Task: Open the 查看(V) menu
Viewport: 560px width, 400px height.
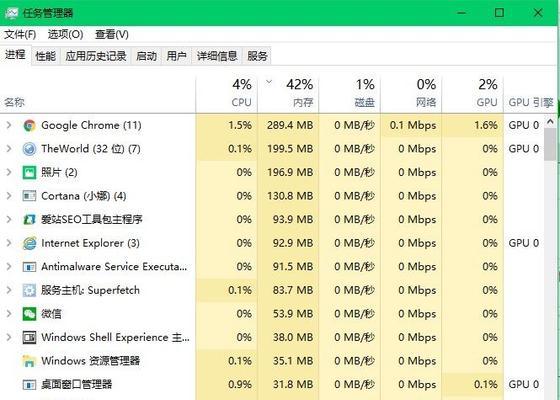Action: click(x=112, y=35)
